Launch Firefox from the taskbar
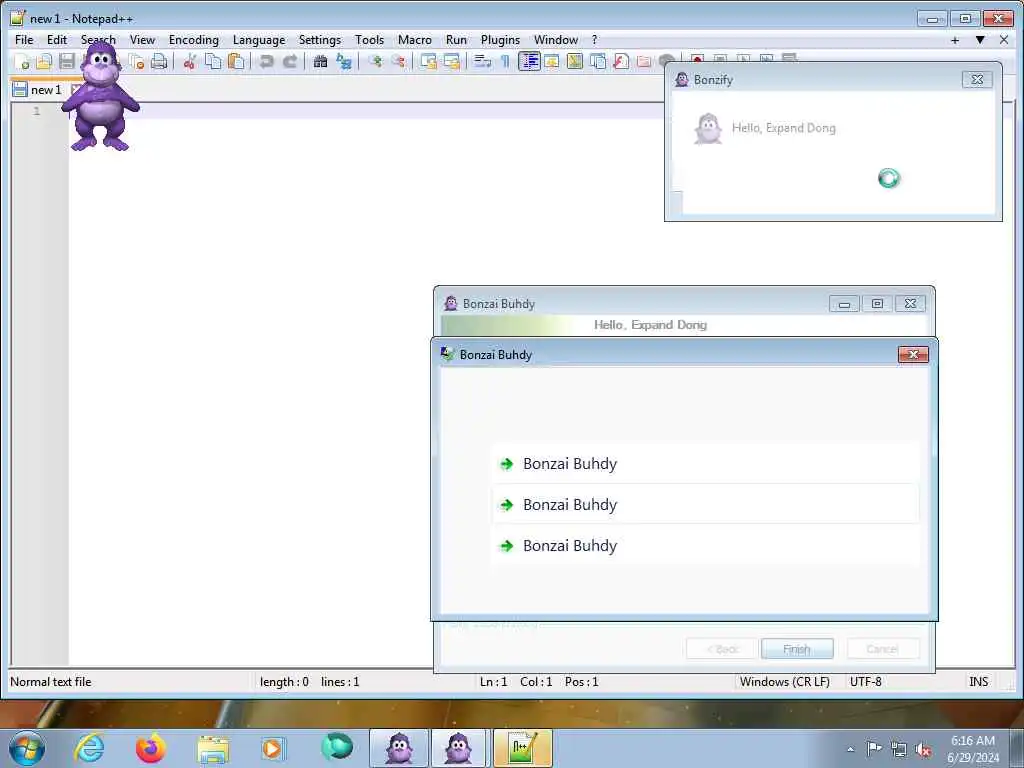The height and width of the screenshot is (768, 1024). [x=150, y=748]
